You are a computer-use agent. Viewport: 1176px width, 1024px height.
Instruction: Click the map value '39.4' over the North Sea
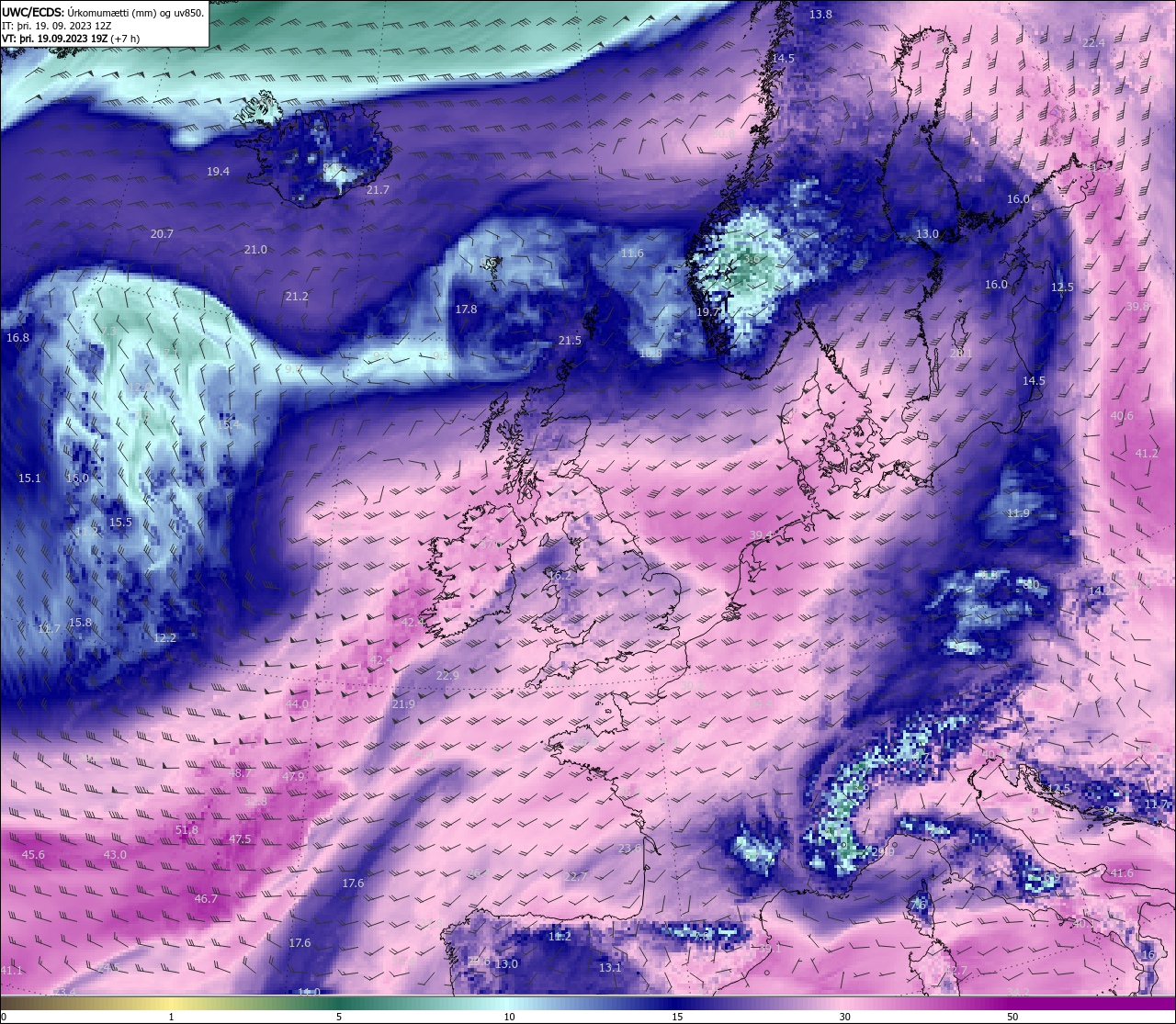[x=761, y=535]
